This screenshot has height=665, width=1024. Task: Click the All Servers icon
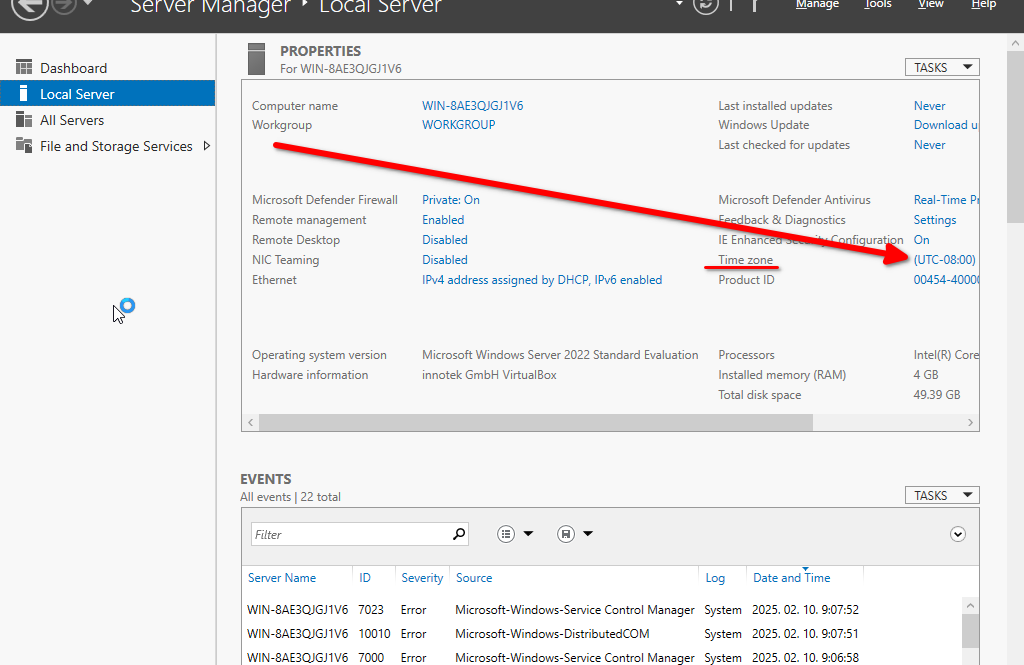coord(24,120)
